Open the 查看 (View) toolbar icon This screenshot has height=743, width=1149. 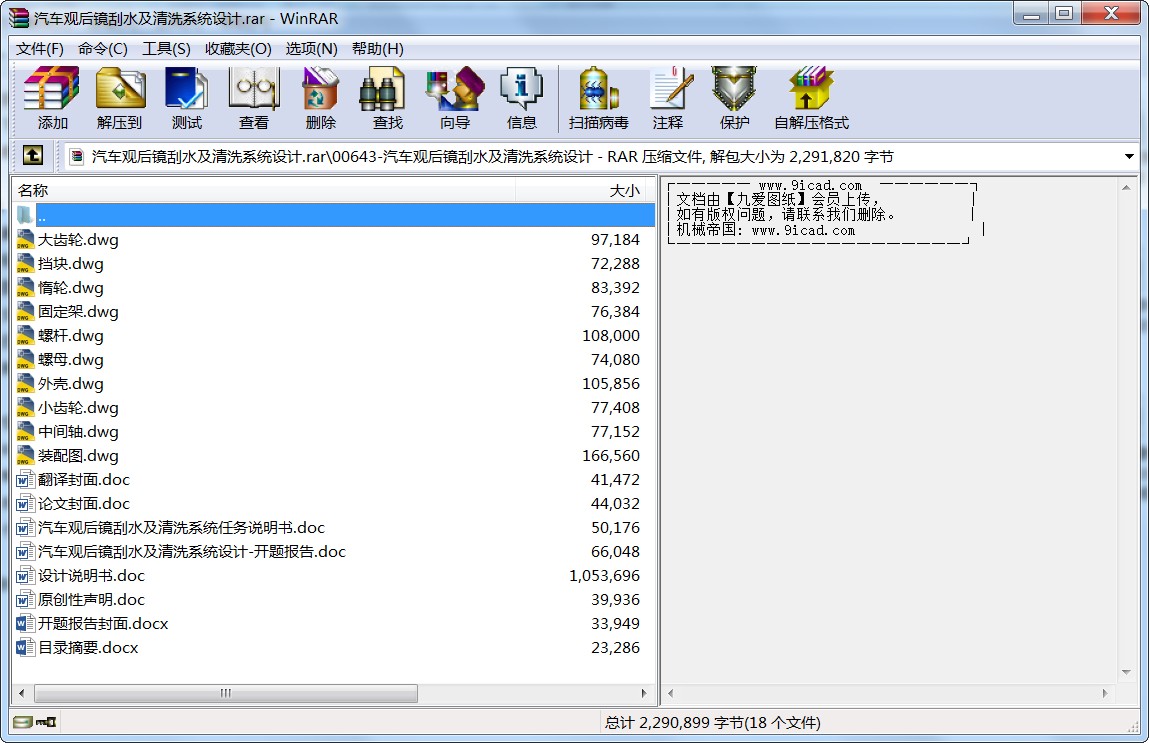pyautogui.click(x=253, y=98)
